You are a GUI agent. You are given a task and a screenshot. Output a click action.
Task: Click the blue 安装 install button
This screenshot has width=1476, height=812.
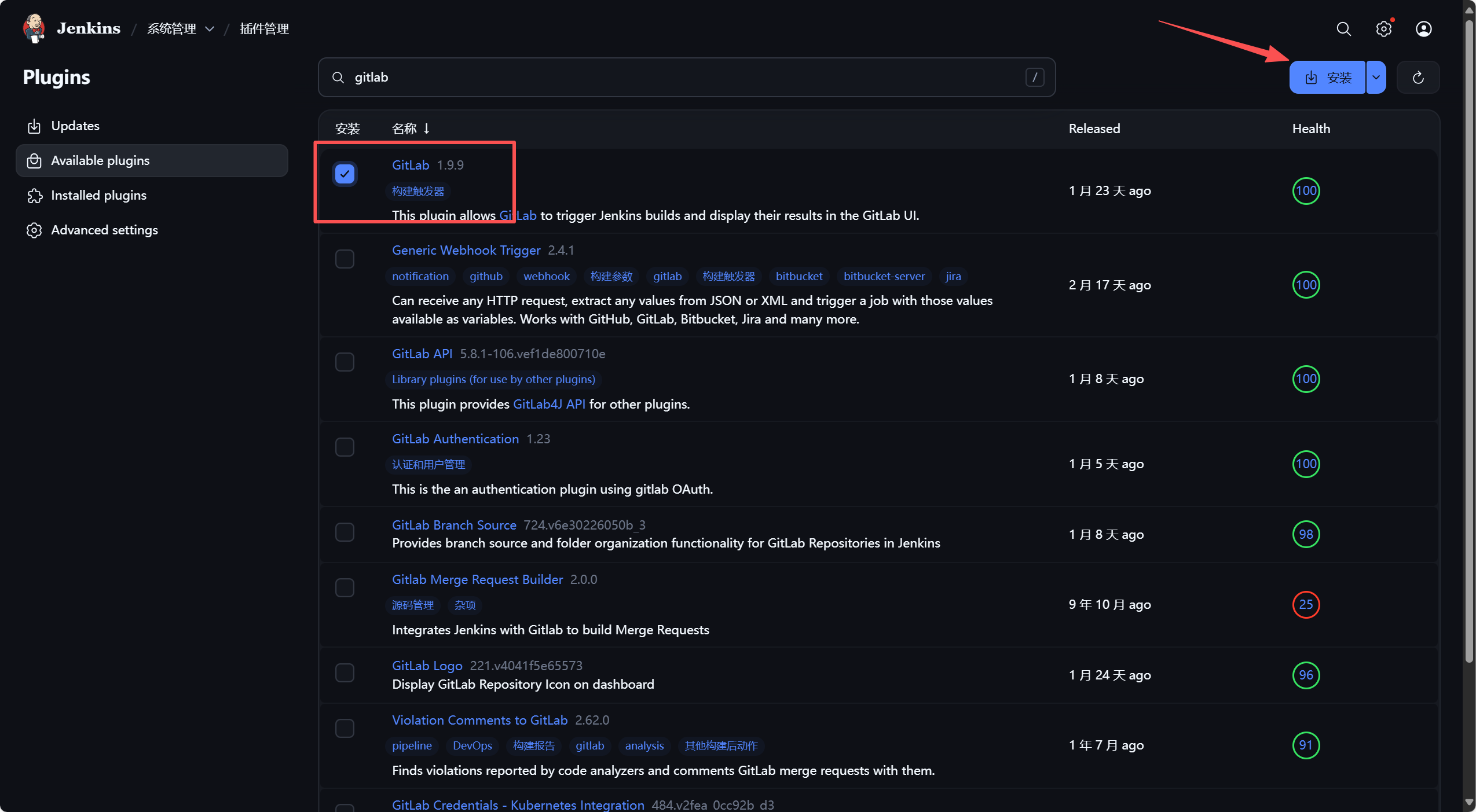[x=1327, y=78]
